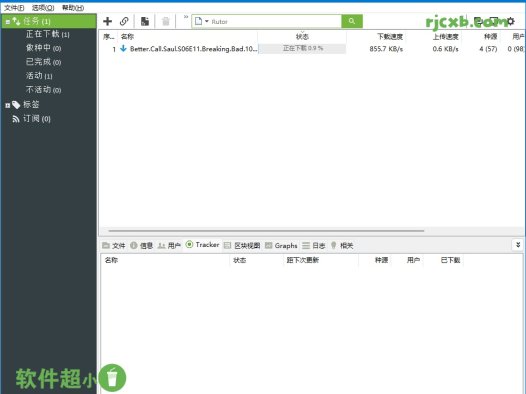Click the horizontal scrollbar of torrent list

click(266, 231)
